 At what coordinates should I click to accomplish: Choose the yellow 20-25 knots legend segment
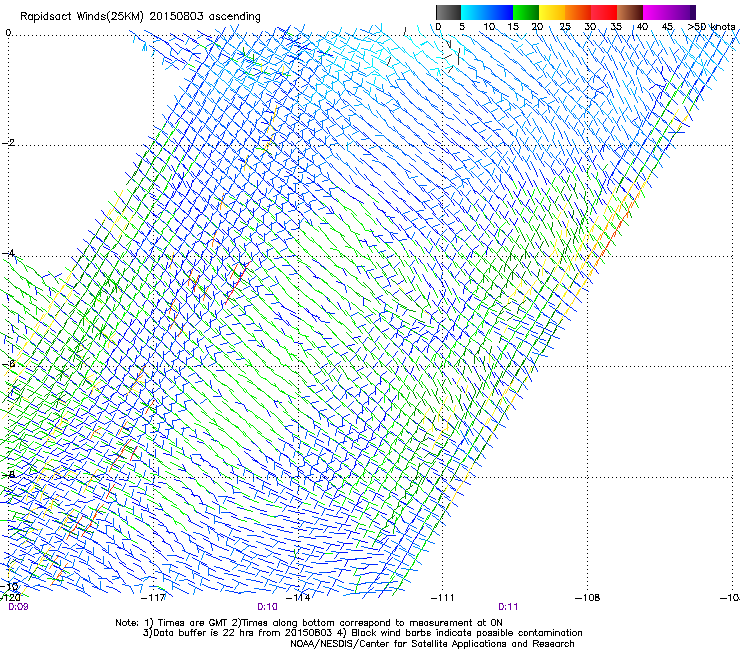[x=552, y=12]
